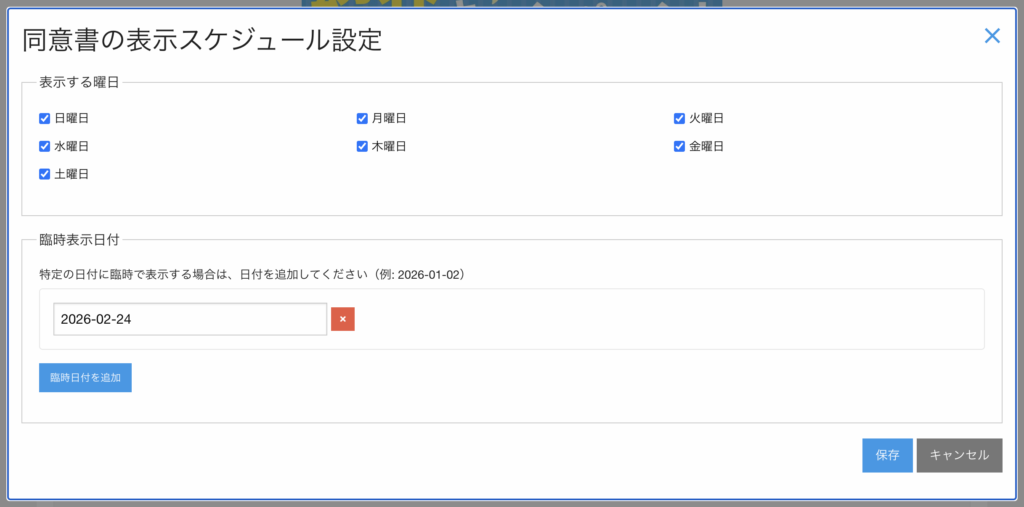The width and height of the screenshot is (1024, 507).
Task: Click the 臨時表示日付 section legend
Action: 79,240
